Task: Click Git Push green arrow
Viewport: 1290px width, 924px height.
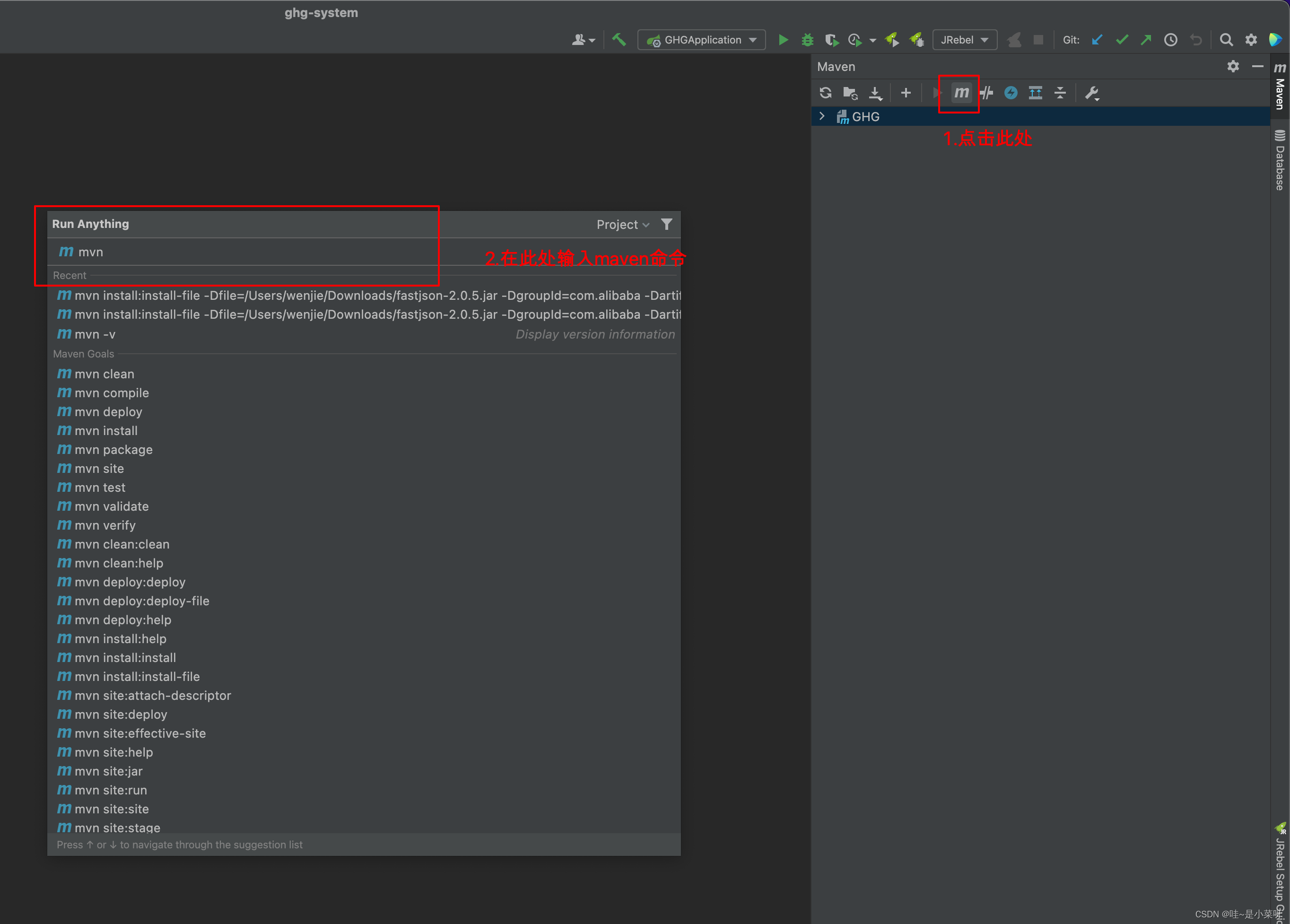Action: click(1146, 40)
